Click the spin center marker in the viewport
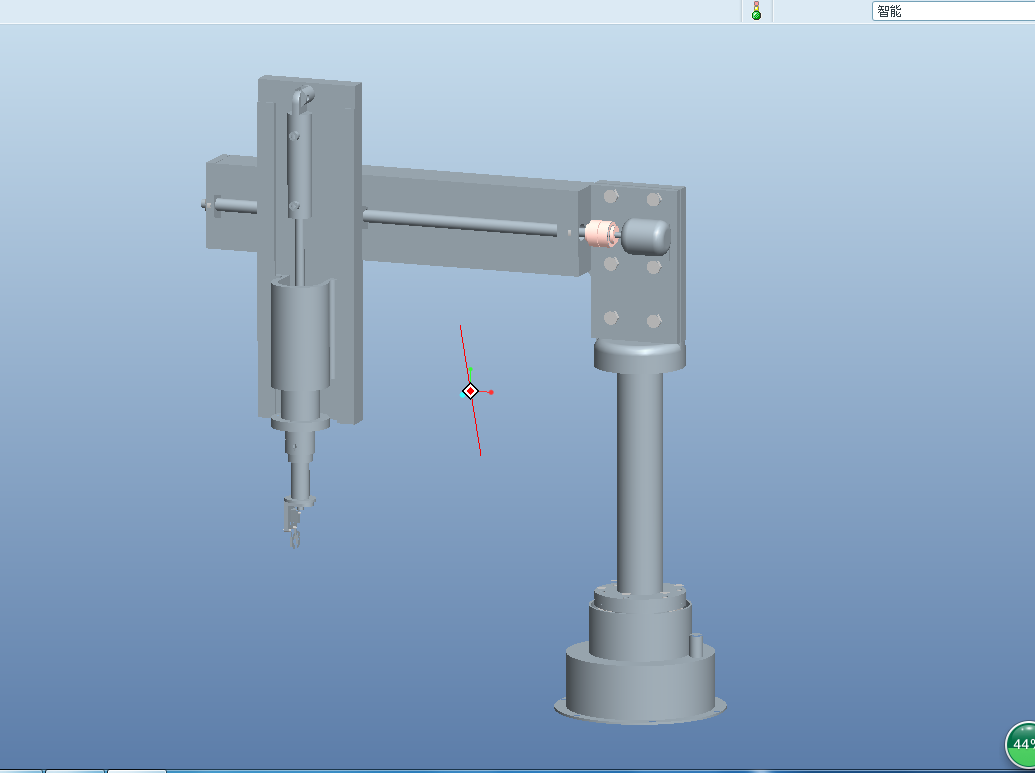 [470, 391]
